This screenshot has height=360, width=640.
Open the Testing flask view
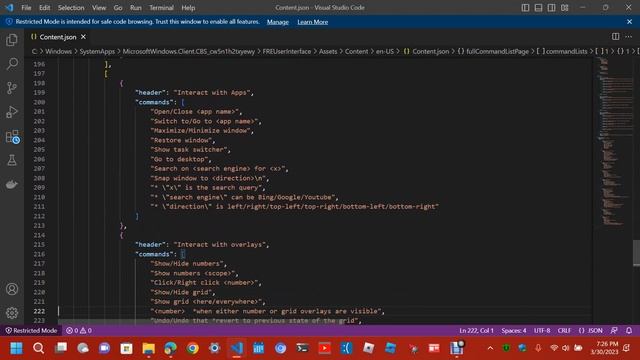click(x=12, y=160)
